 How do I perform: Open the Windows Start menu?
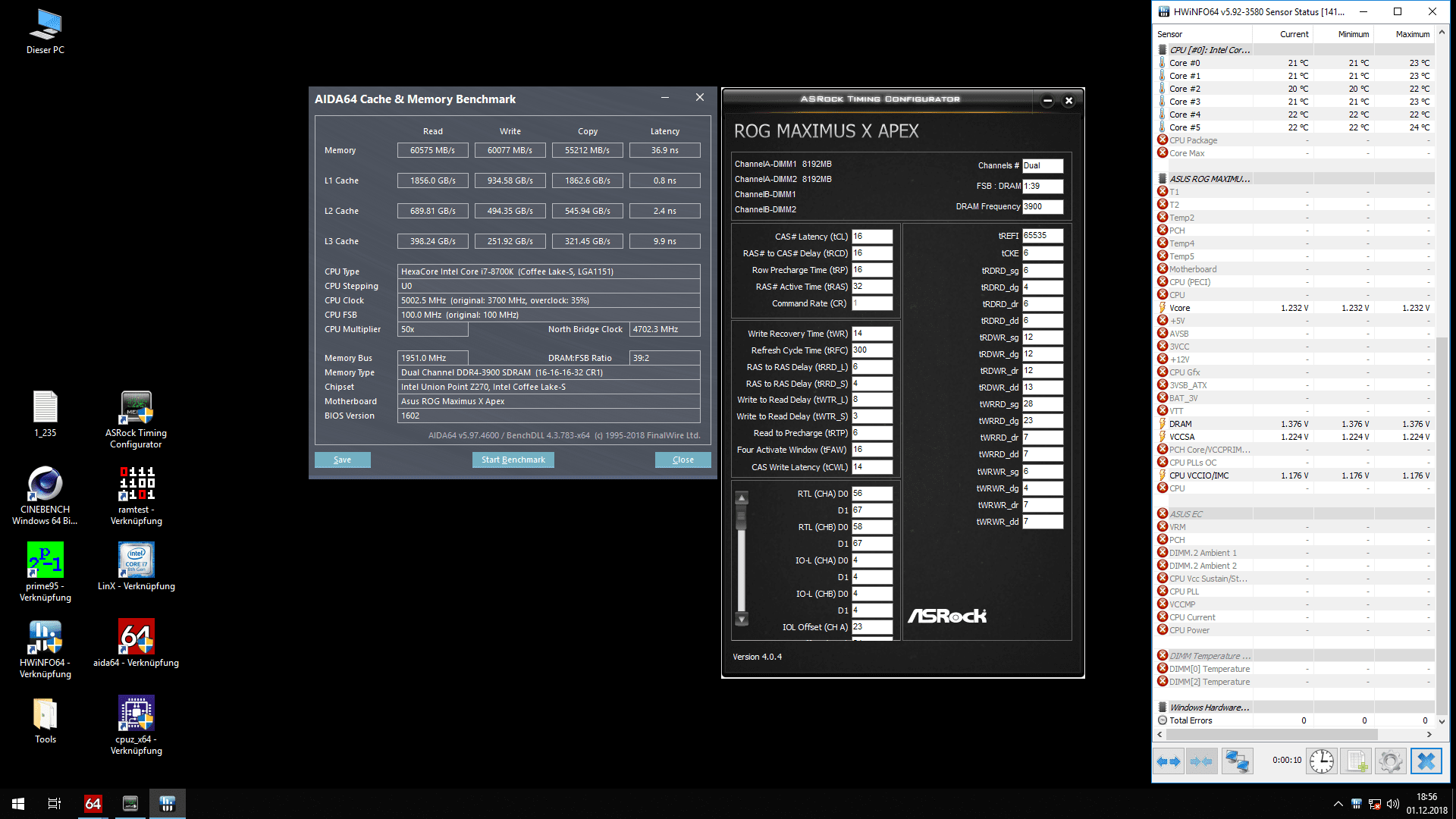18,804
